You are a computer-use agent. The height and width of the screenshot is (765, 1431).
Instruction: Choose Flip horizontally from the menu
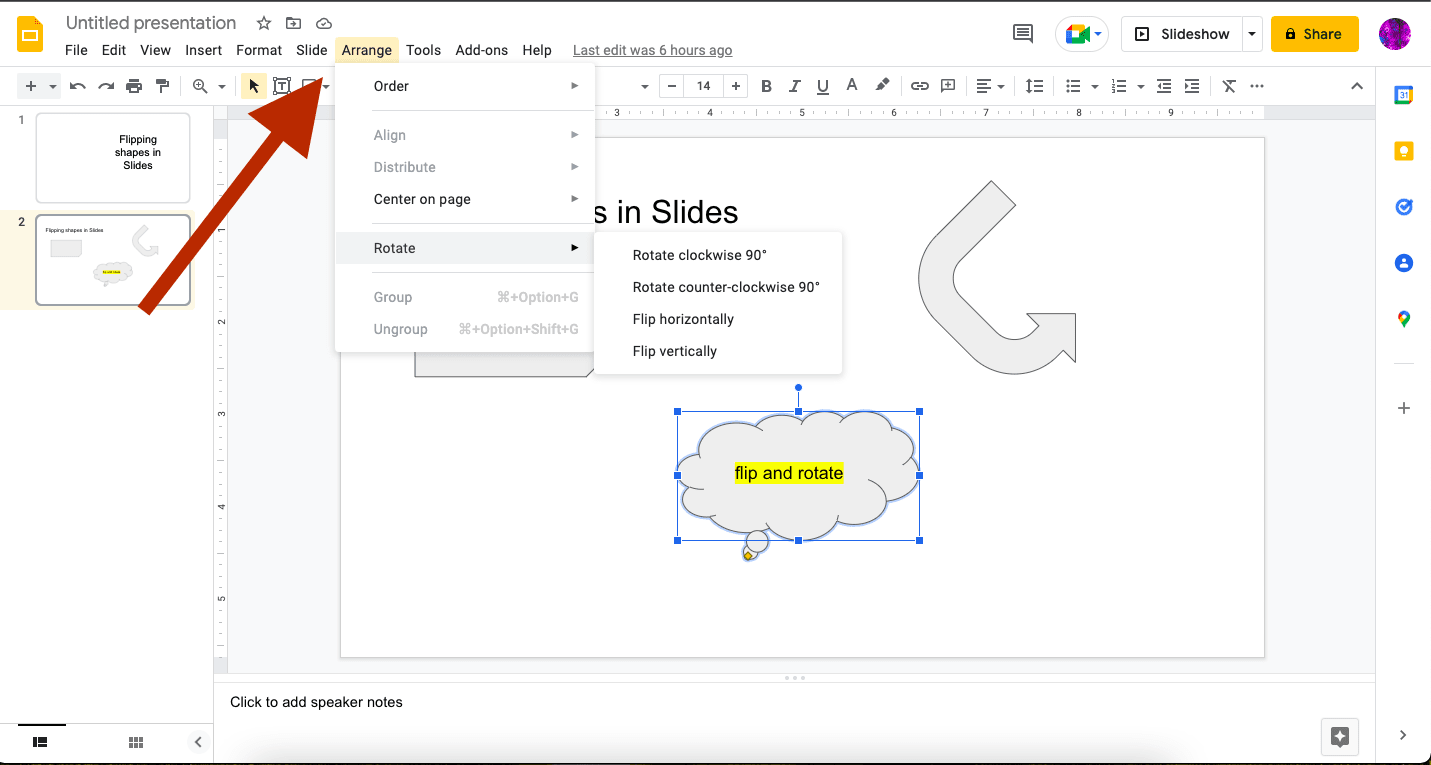point(683,318)
